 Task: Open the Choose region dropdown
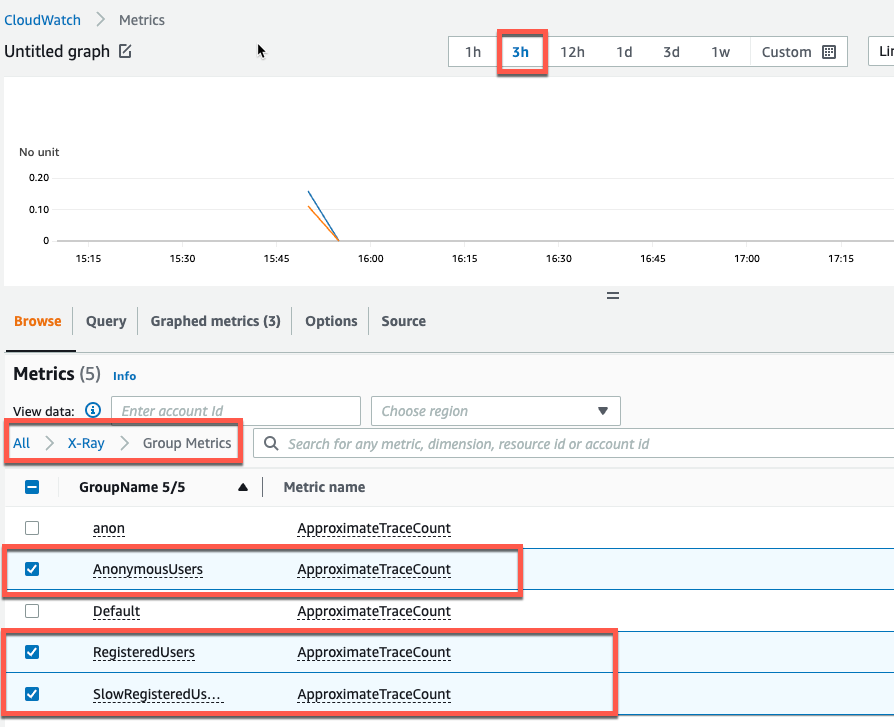(495, 411)
